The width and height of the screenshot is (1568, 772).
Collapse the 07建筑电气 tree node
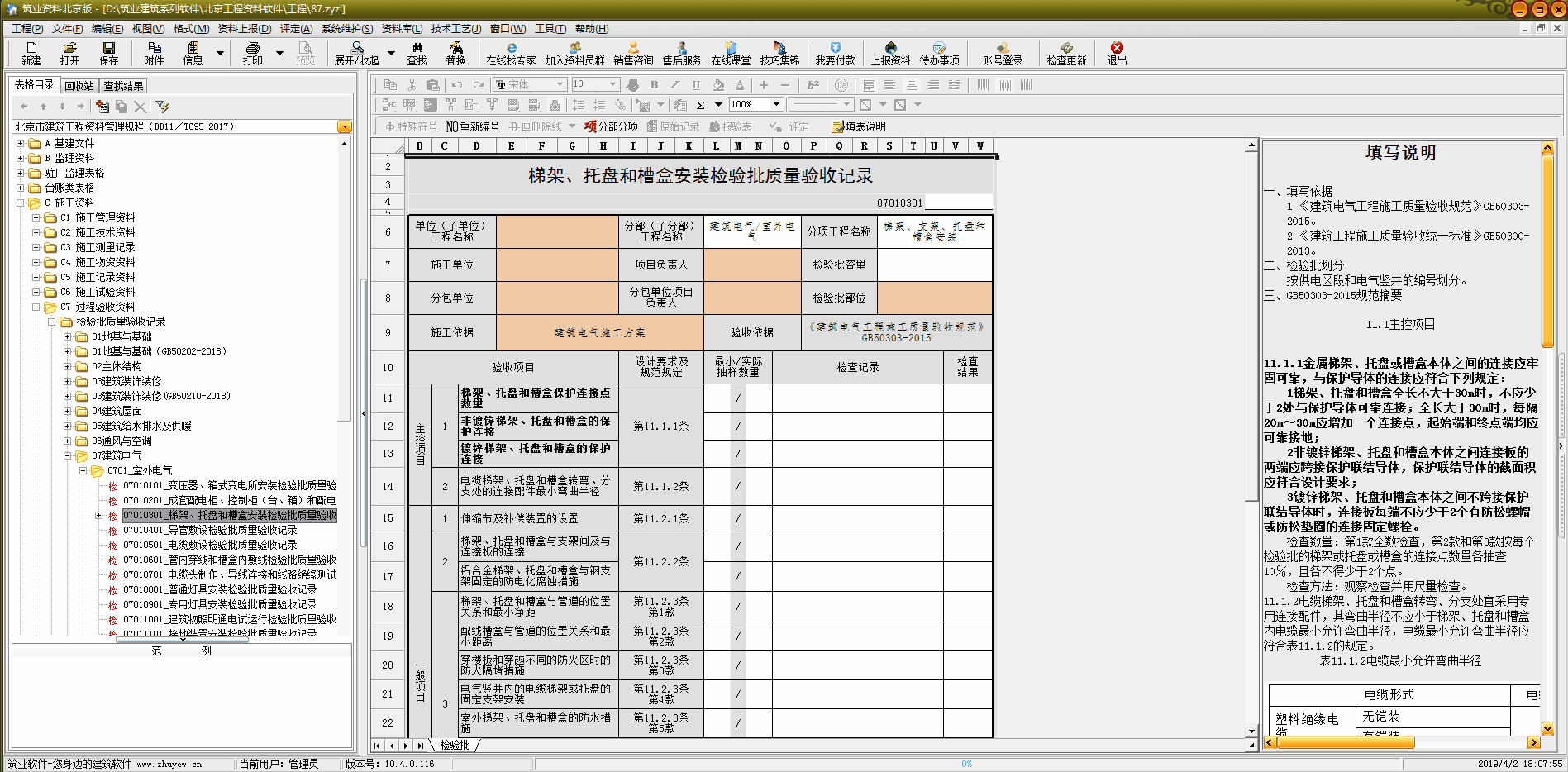pyautogui.click(x=68, y=455)
